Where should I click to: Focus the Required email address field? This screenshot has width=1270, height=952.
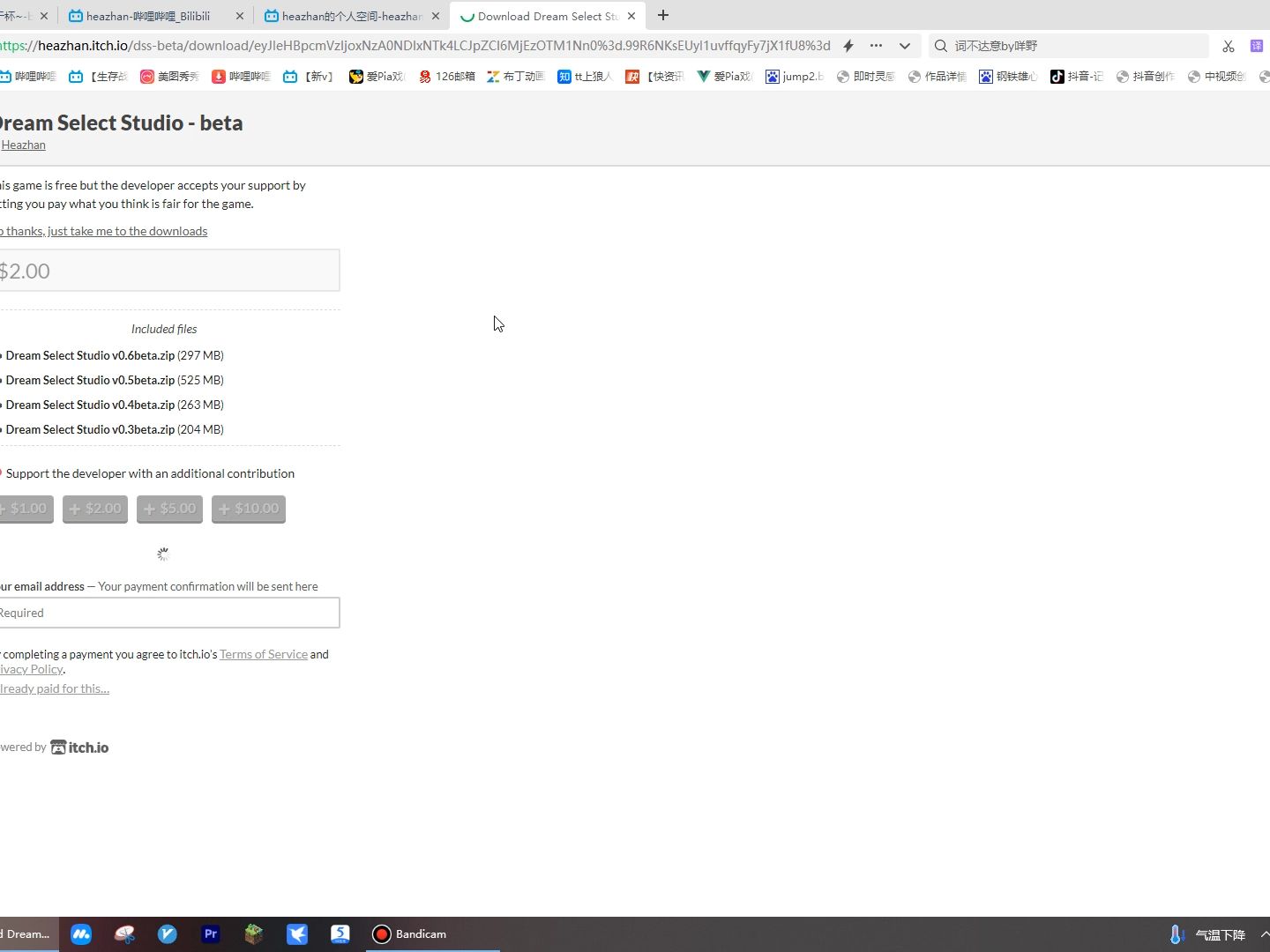point(169,613)
